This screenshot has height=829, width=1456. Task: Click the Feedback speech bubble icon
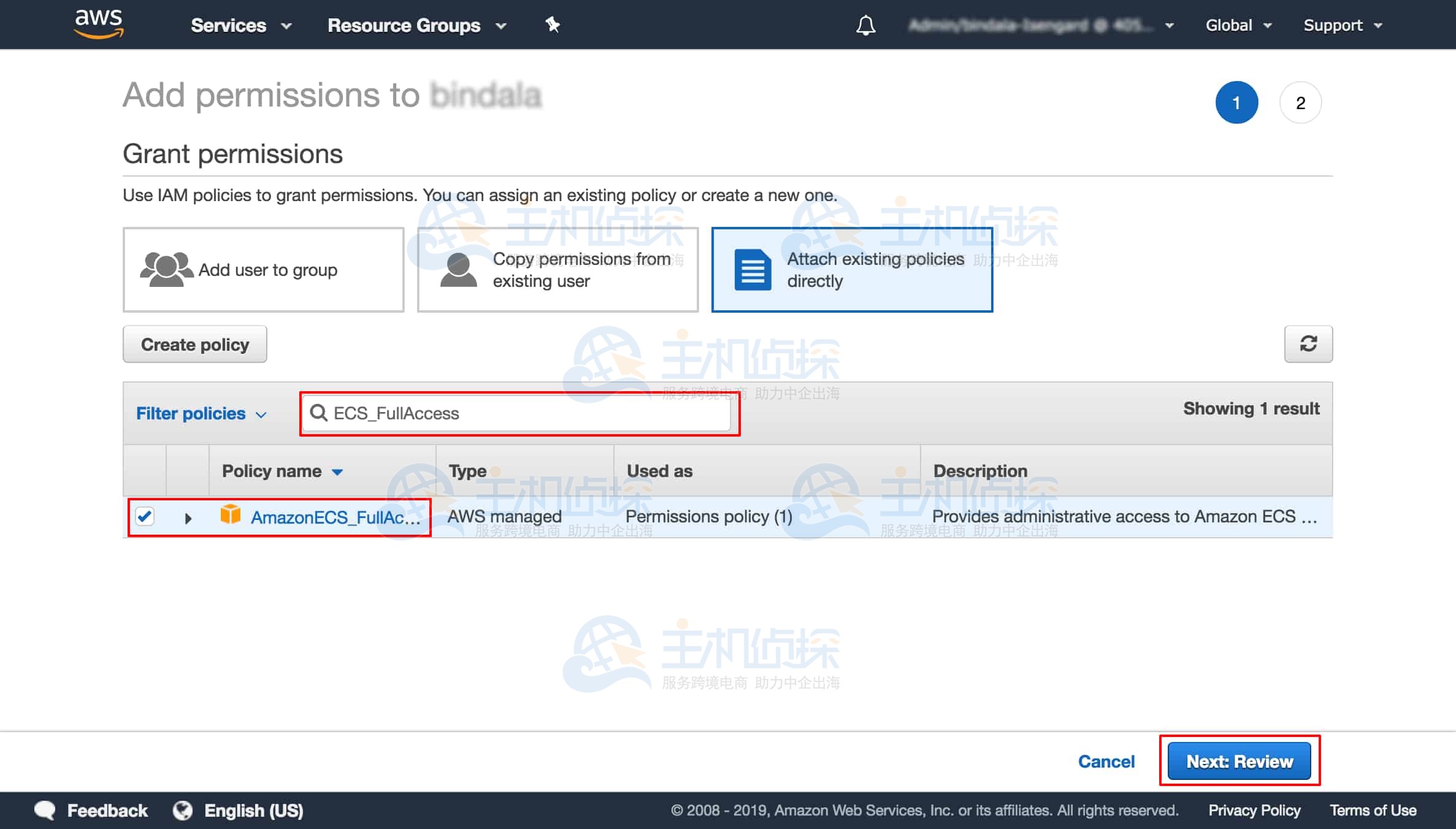click(45, 810)
